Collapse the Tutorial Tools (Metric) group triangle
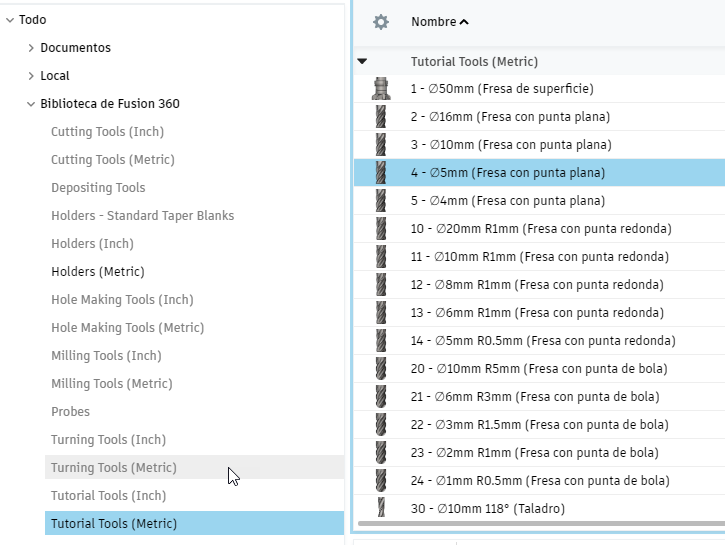This screenshot has width=725, height=545. (x=362, y=62)
